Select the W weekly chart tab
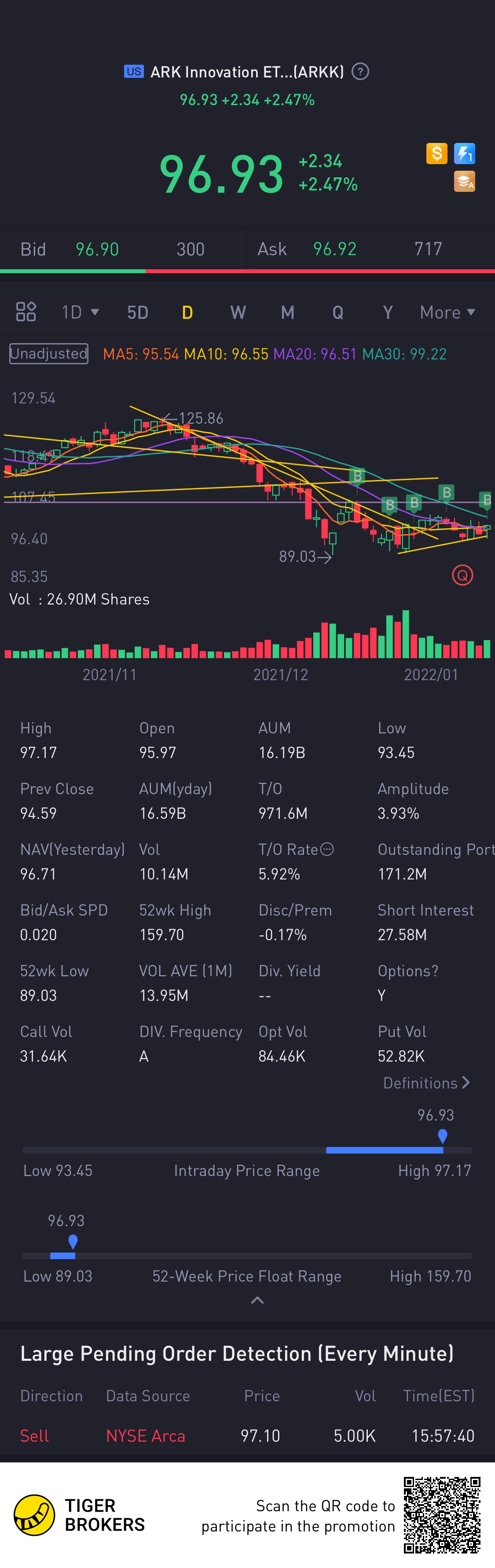This screenshot has width=495, height=1568. pyautogui.click(x=238, y=312)
